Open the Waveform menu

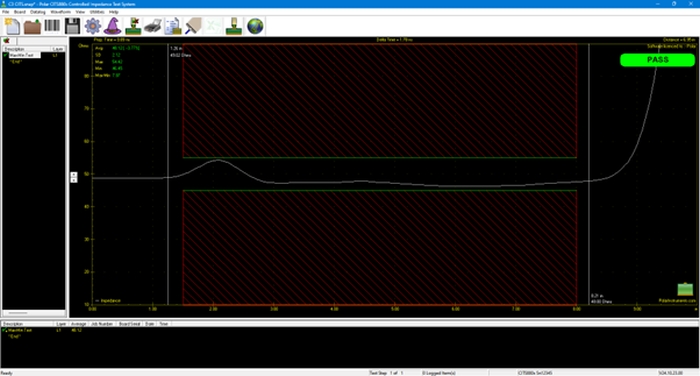point(60,12)
